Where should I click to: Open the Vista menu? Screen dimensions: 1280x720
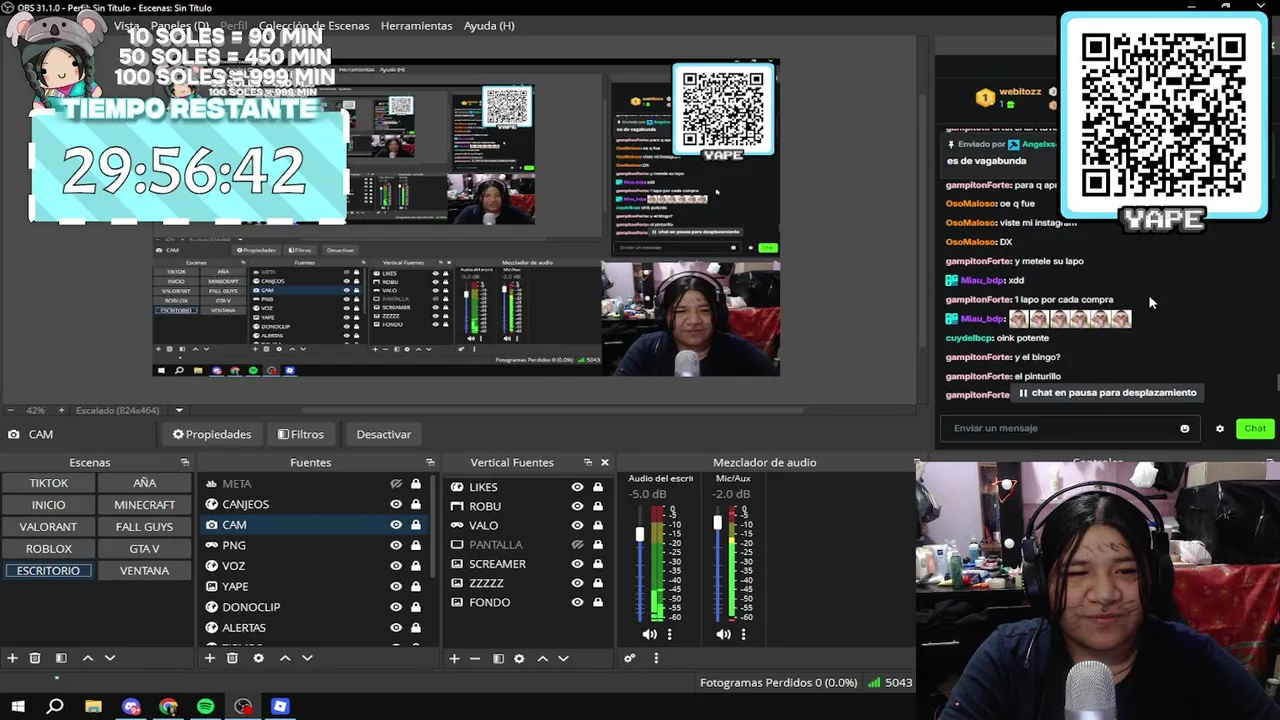point(127,25)
